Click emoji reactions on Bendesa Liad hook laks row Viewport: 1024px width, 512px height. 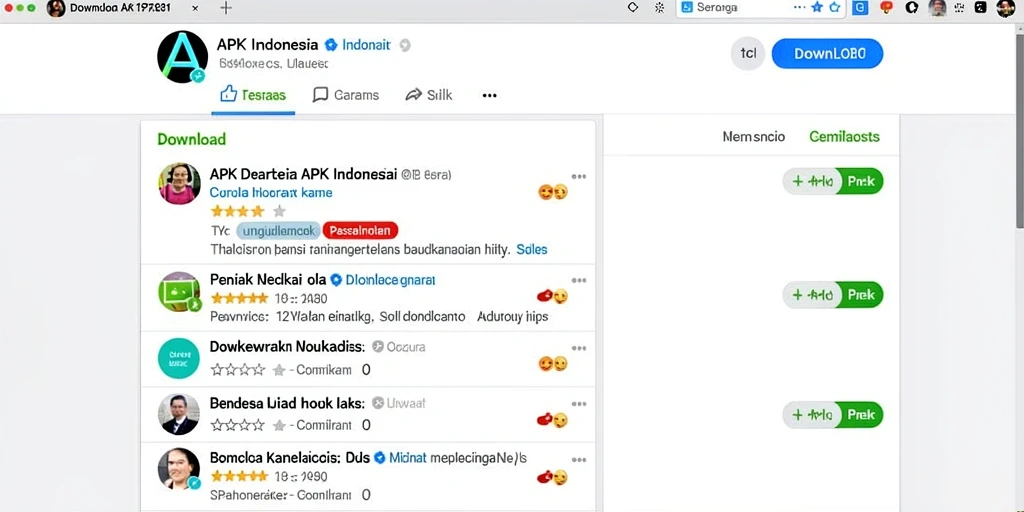(x=552, y=419)
